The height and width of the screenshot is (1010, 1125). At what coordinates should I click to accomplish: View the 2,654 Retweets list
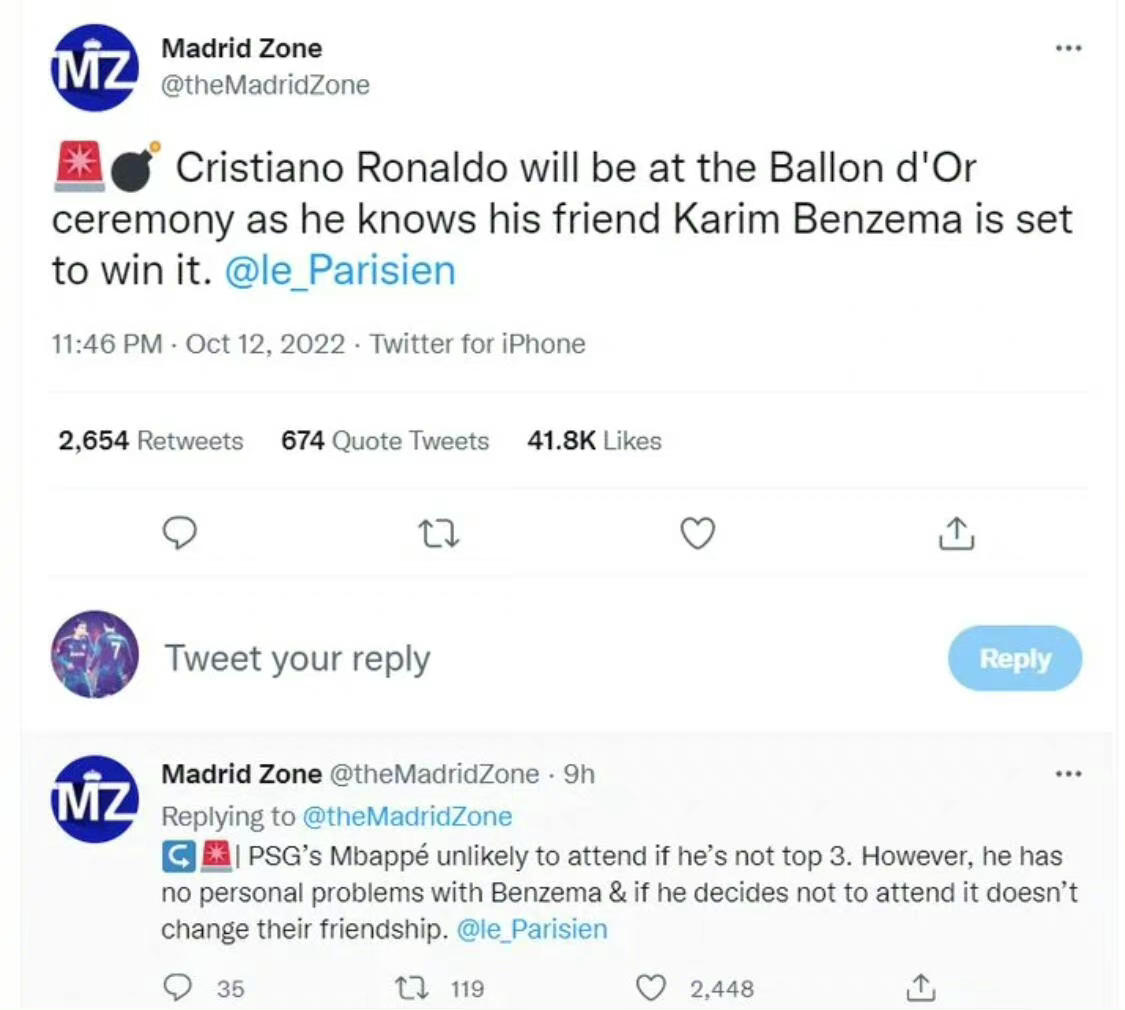click(x=151, y=441)
